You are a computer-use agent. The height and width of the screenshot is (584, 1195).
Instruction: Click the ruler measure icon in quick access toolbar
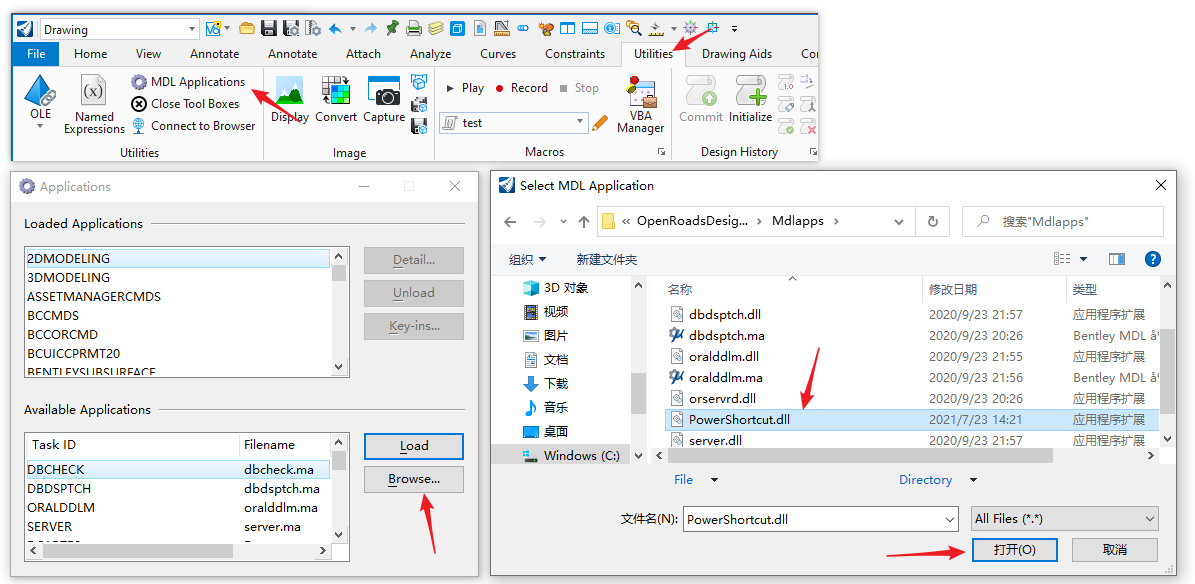501,29
